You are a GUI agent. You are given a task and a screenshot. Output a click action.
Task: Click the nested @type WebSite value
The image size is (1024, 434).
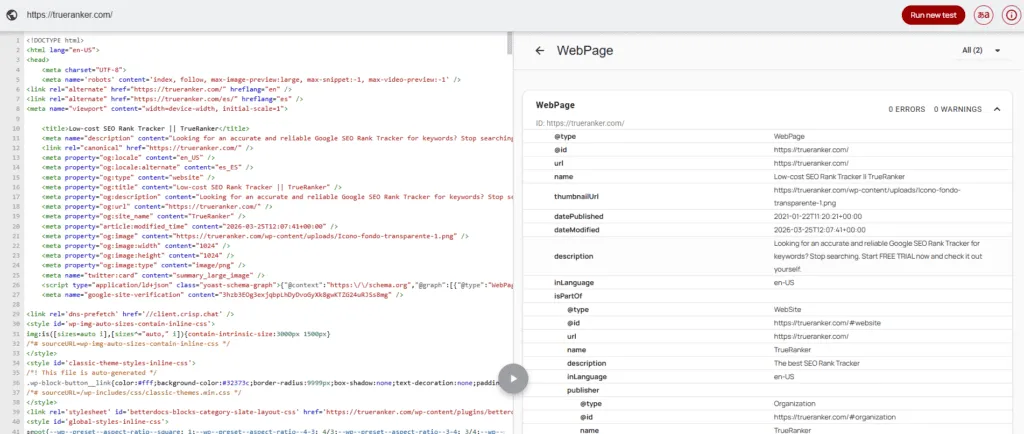788,309
